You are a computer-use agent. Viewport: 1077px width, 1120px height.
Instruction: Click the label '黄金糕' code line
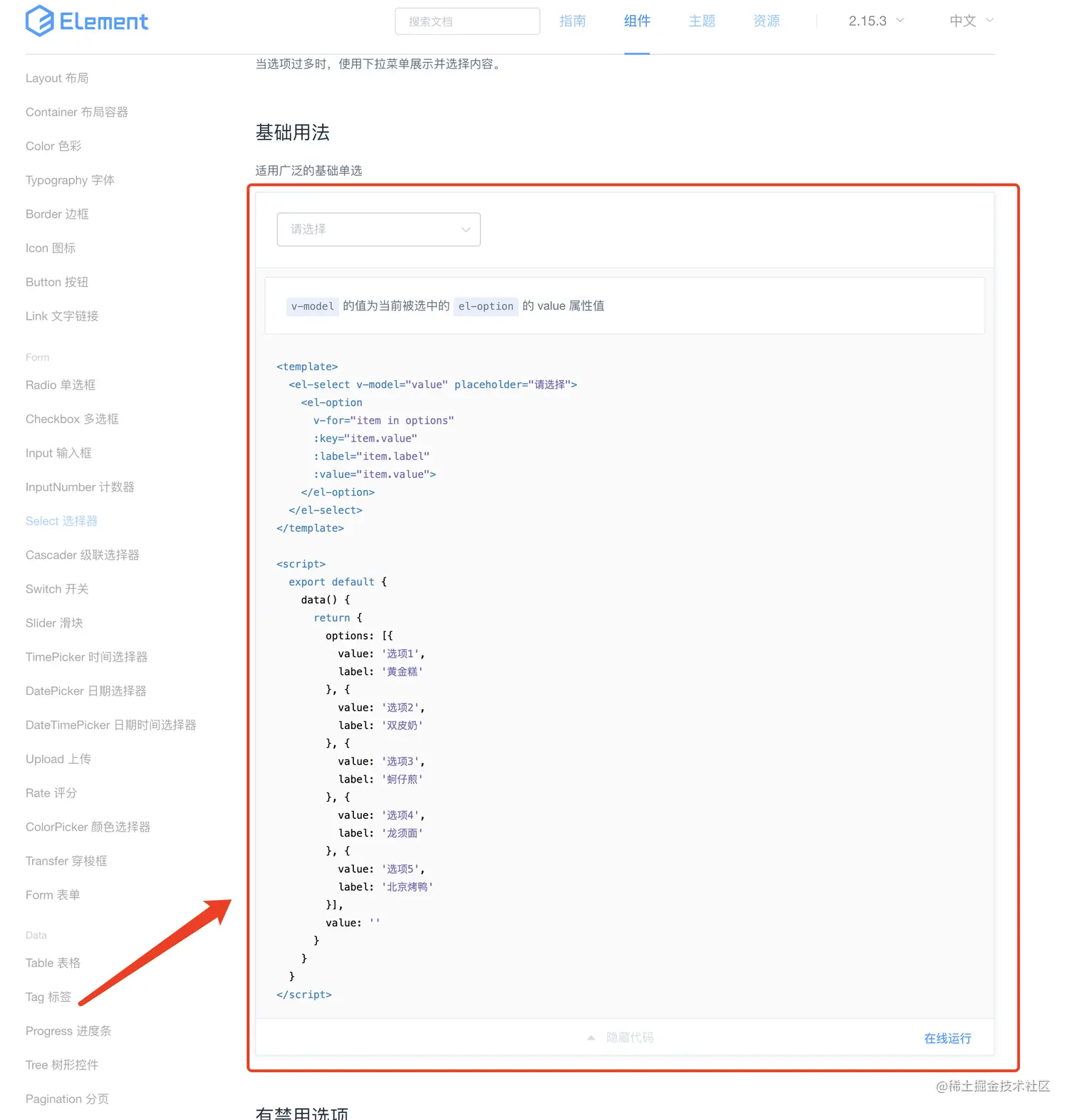[x=380, y=671]
